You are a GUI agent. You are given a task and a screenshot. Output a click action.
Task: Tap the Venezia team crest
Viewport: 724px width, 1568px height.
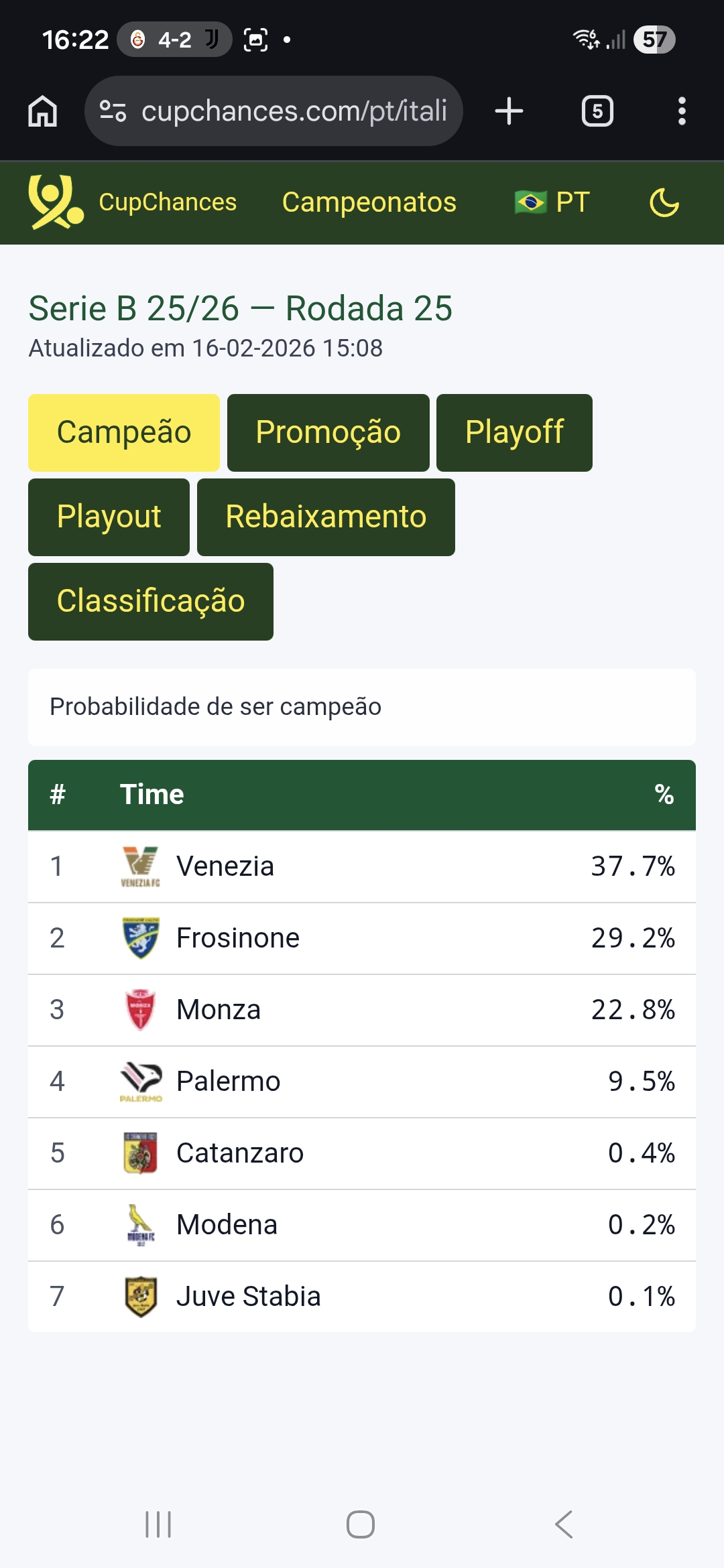[x=140, y=866]
